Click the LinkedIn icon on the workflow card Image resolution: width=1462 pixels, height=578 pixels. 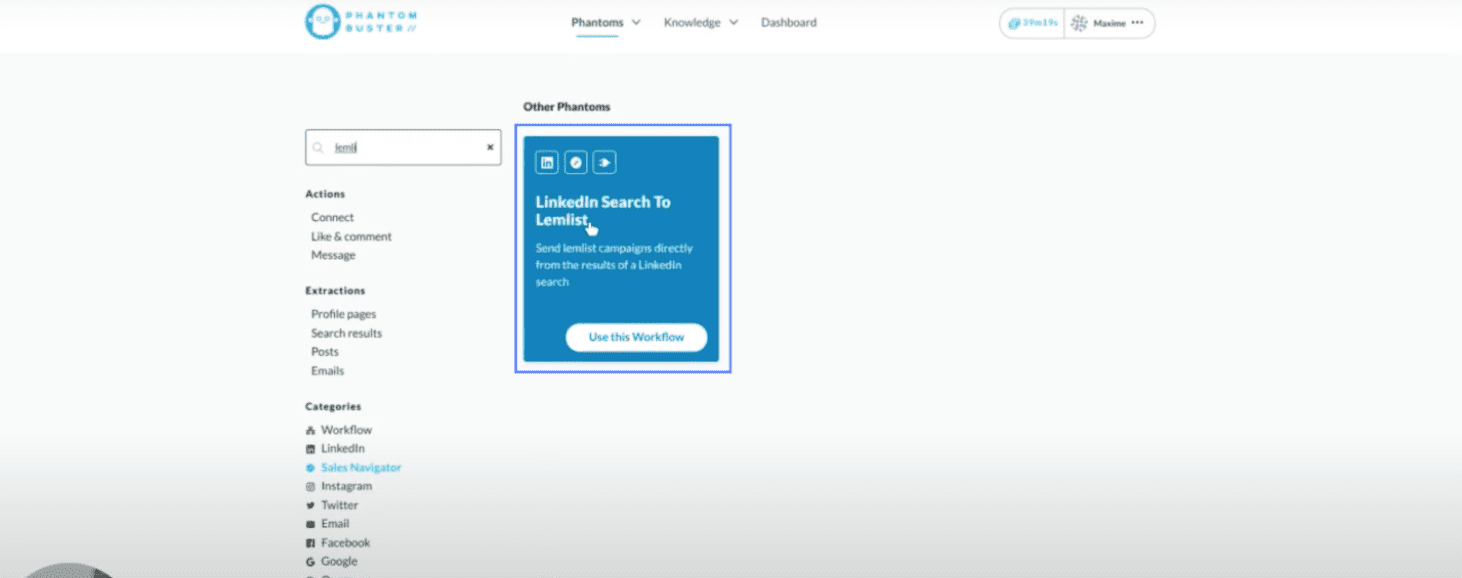point(547,162)
